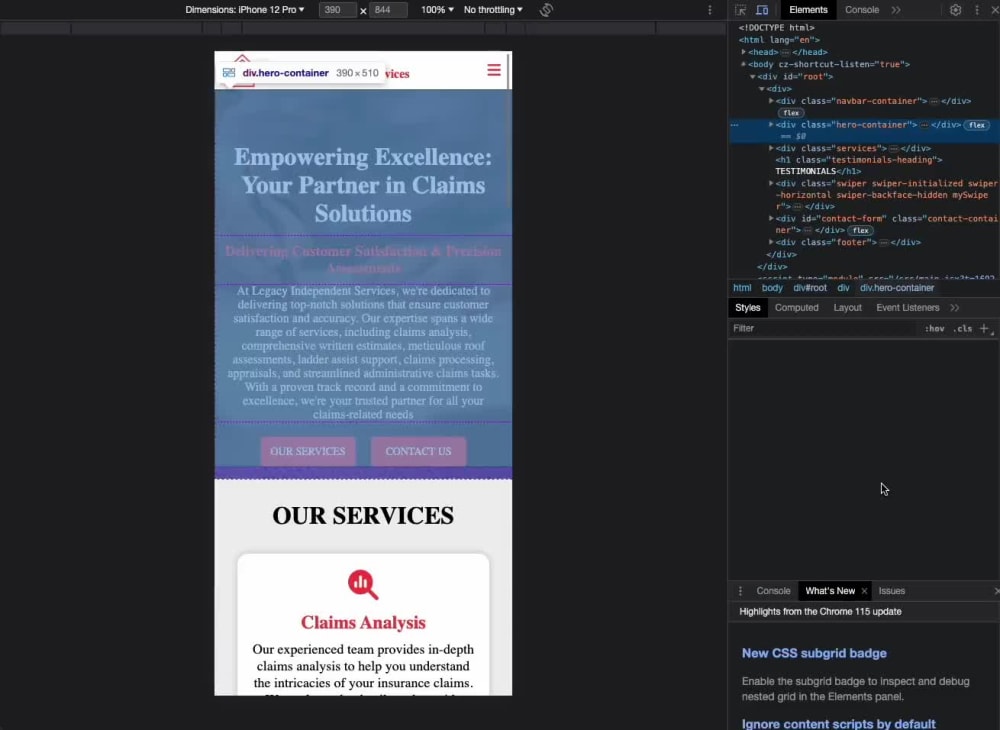Expand the head element node
1000x730 pixels.
click(744, 52)
